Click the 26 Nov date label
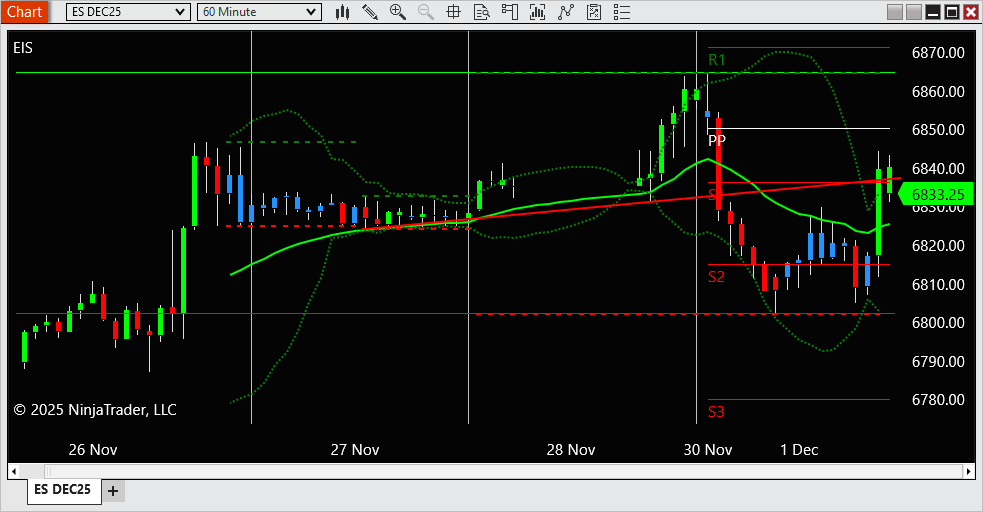Viewport: 983px width, 512px height. (x=93, y=450)
